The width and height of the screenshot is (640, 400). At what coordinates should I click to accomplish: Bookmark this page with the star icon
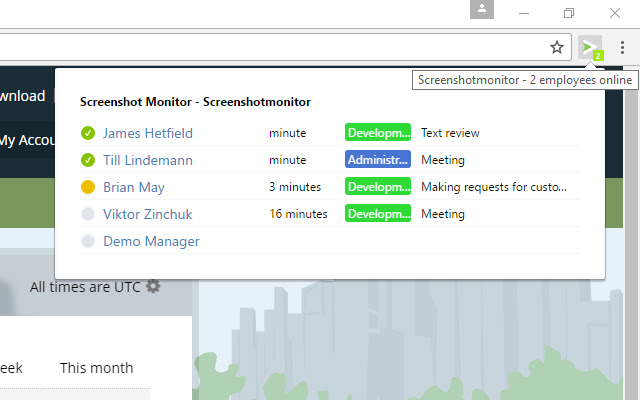(x=557, y=47)
